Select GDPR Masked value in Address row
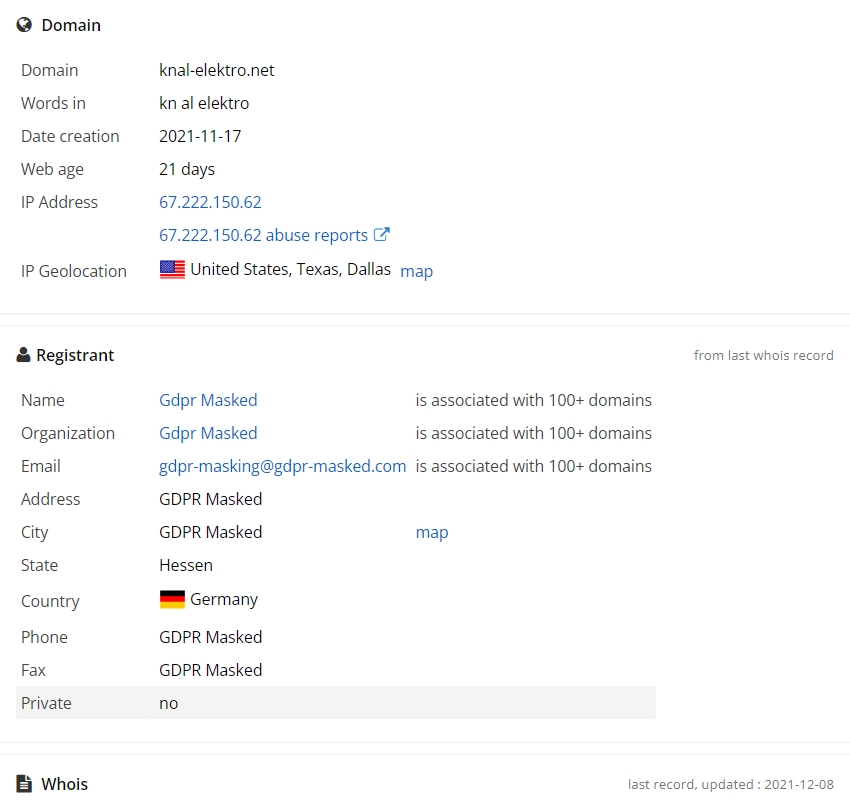Screen dimensions: 850x801 211,499
